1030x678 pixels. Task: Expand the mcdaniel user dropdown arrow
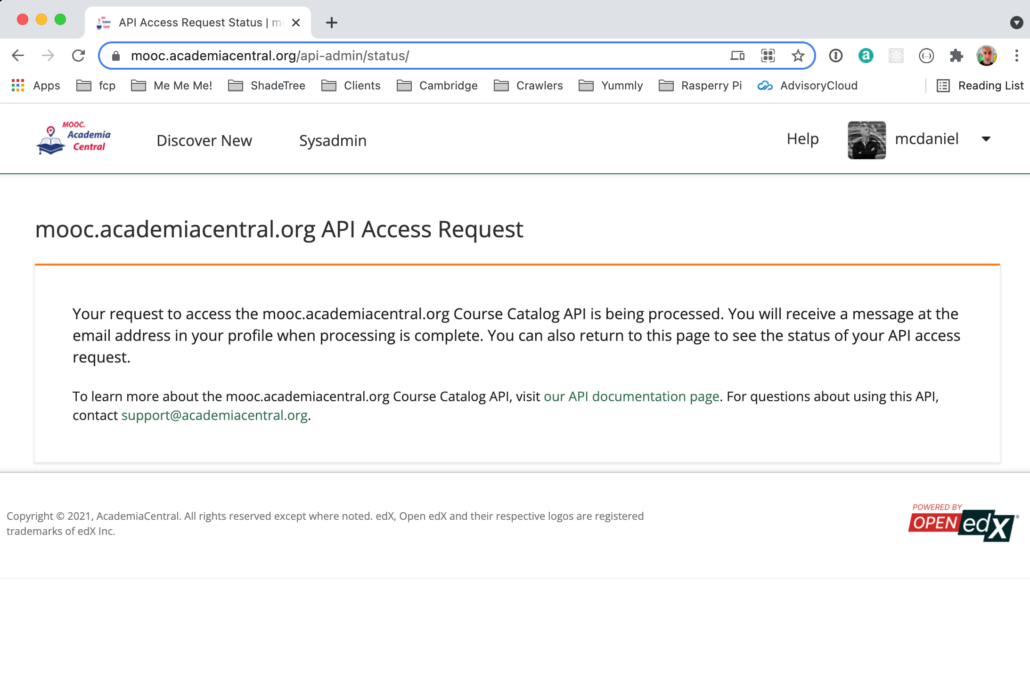pyautogui.click(x=986, y=139)
